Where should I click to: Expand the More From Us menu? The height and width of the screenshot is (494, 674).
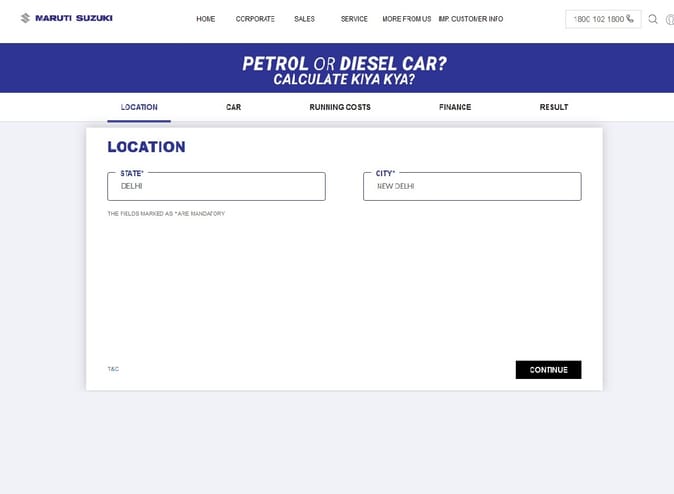407,19
